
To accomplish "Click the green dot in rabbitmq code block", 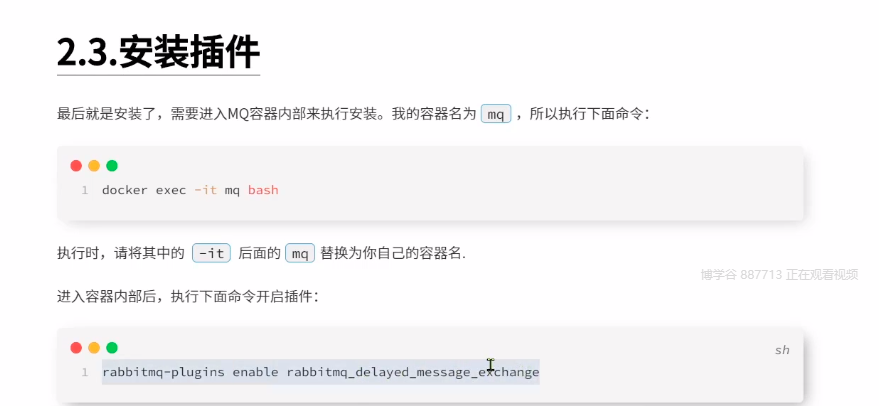I will point(112,348).
